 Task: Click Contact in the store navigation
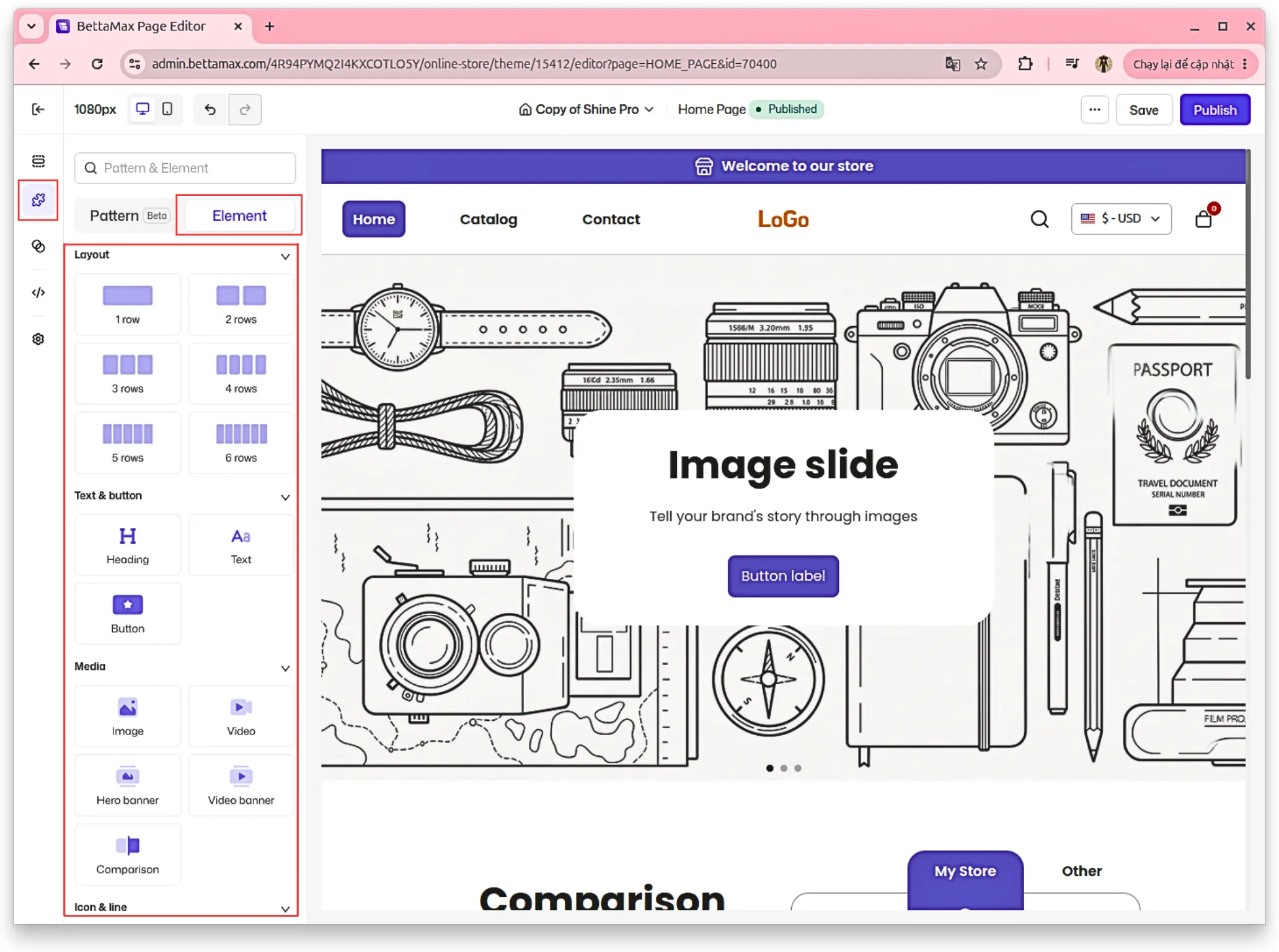click(611, 219)
